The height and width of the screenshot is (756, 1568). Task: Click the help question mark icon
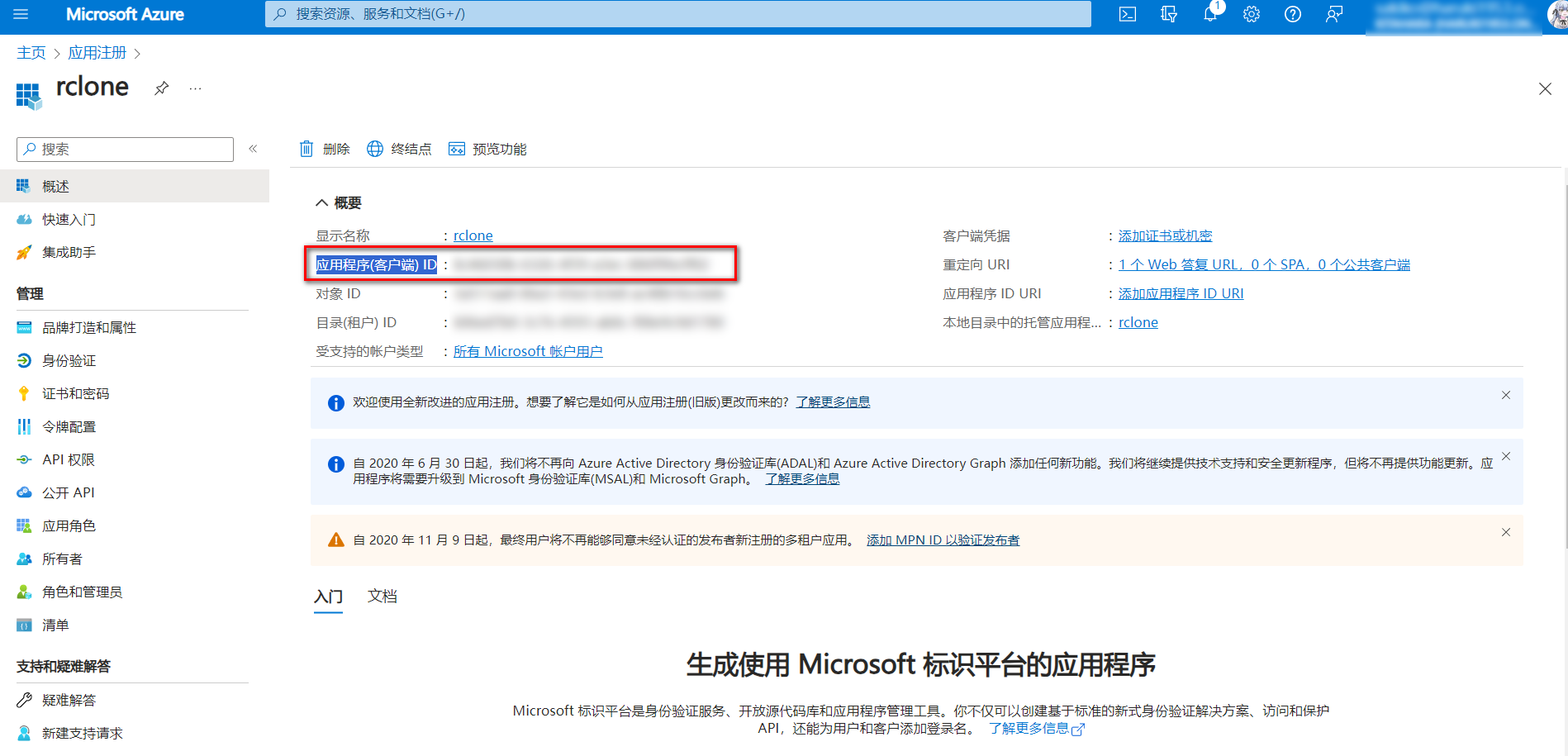click(1293, 14)
